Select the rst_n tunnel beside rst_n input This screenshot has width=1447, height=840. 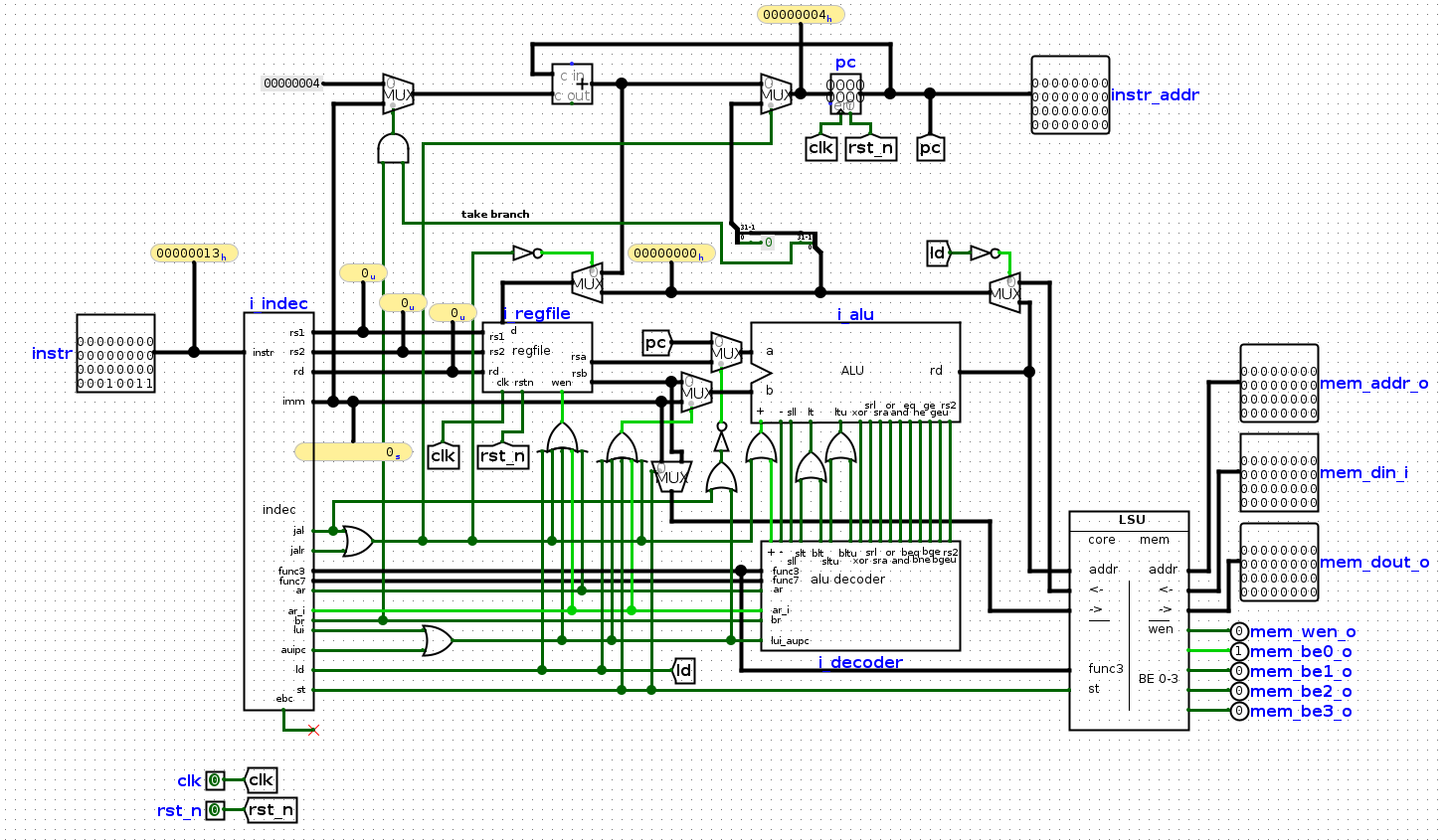pos(270,810)
